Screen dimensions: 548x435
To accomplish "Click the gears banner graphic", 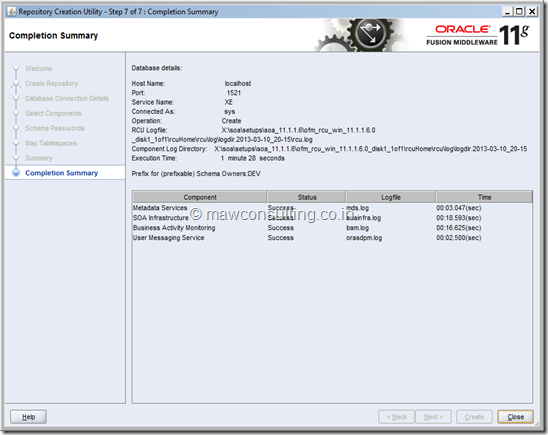I will click(x=360, y=35).
